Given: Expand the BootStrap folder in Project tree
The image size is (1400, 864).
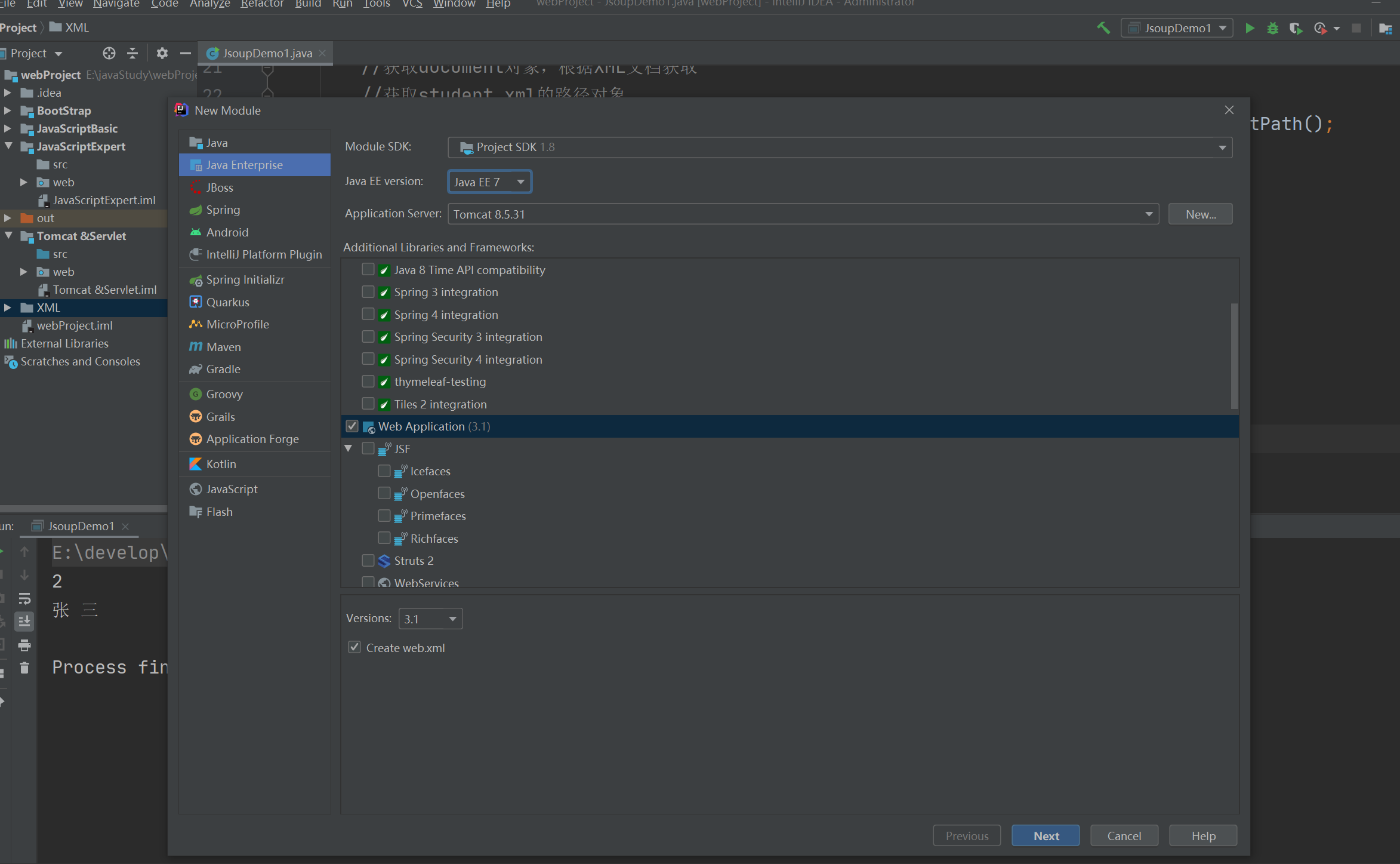Looking at the screenshot, I should [x=8, y=110].
